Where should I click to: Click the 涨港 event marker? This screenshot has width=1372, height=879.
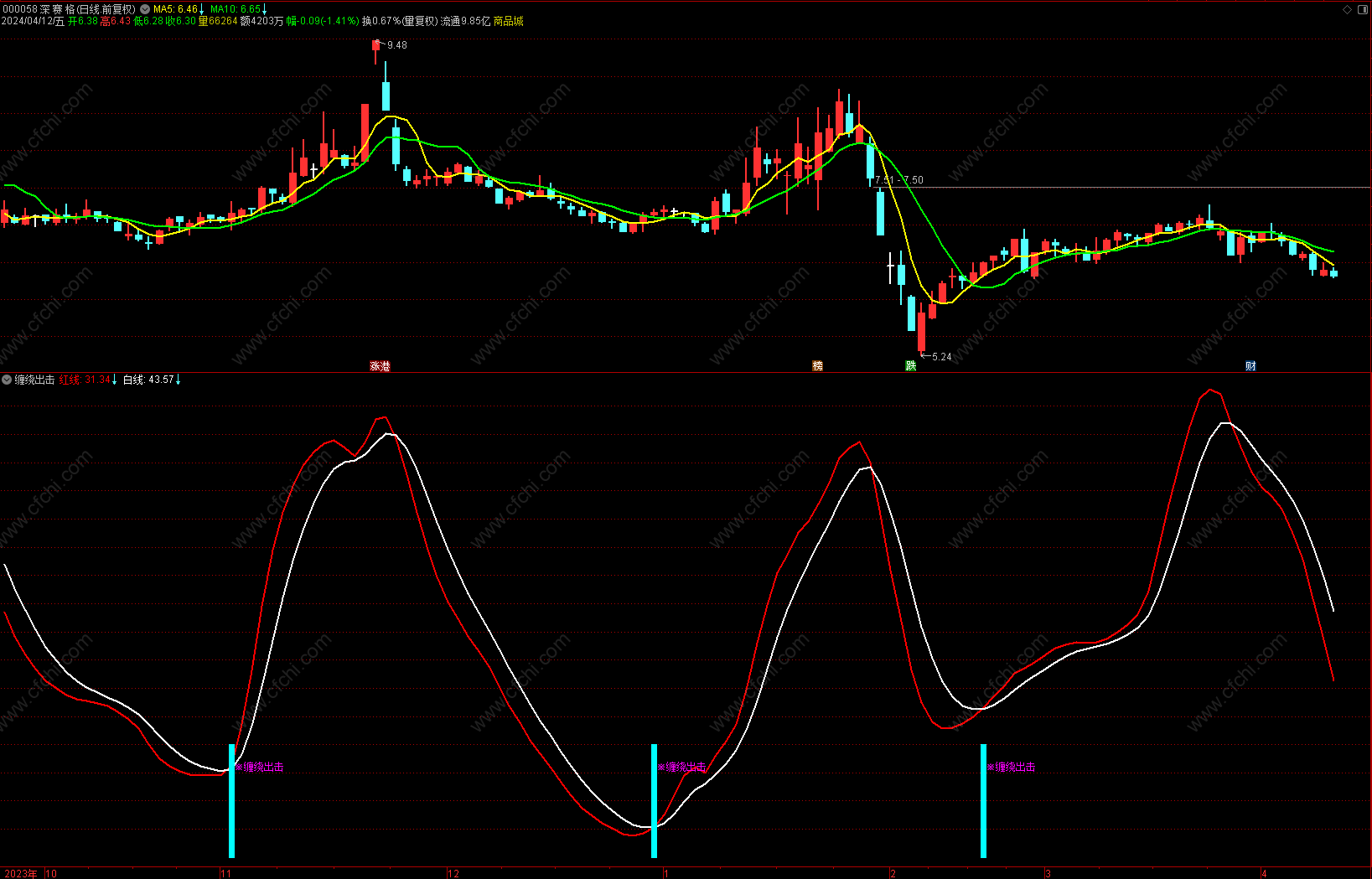coord(381,366)
